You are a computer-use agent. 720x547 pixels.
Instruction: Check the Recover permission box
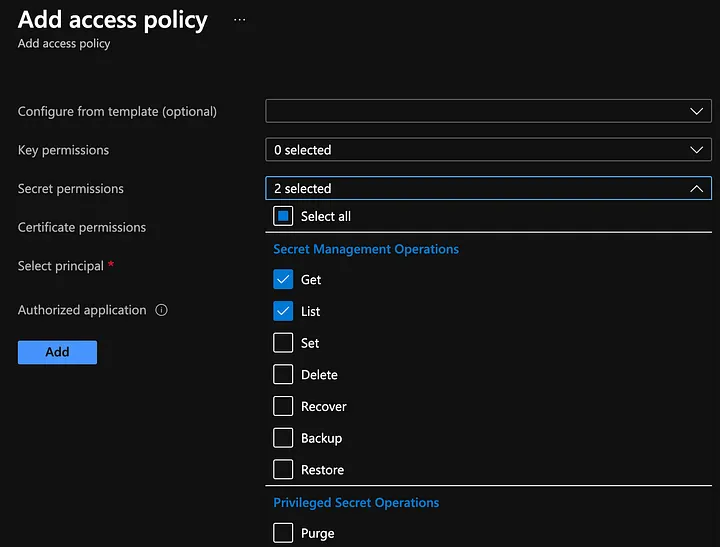tap(283, 406)
